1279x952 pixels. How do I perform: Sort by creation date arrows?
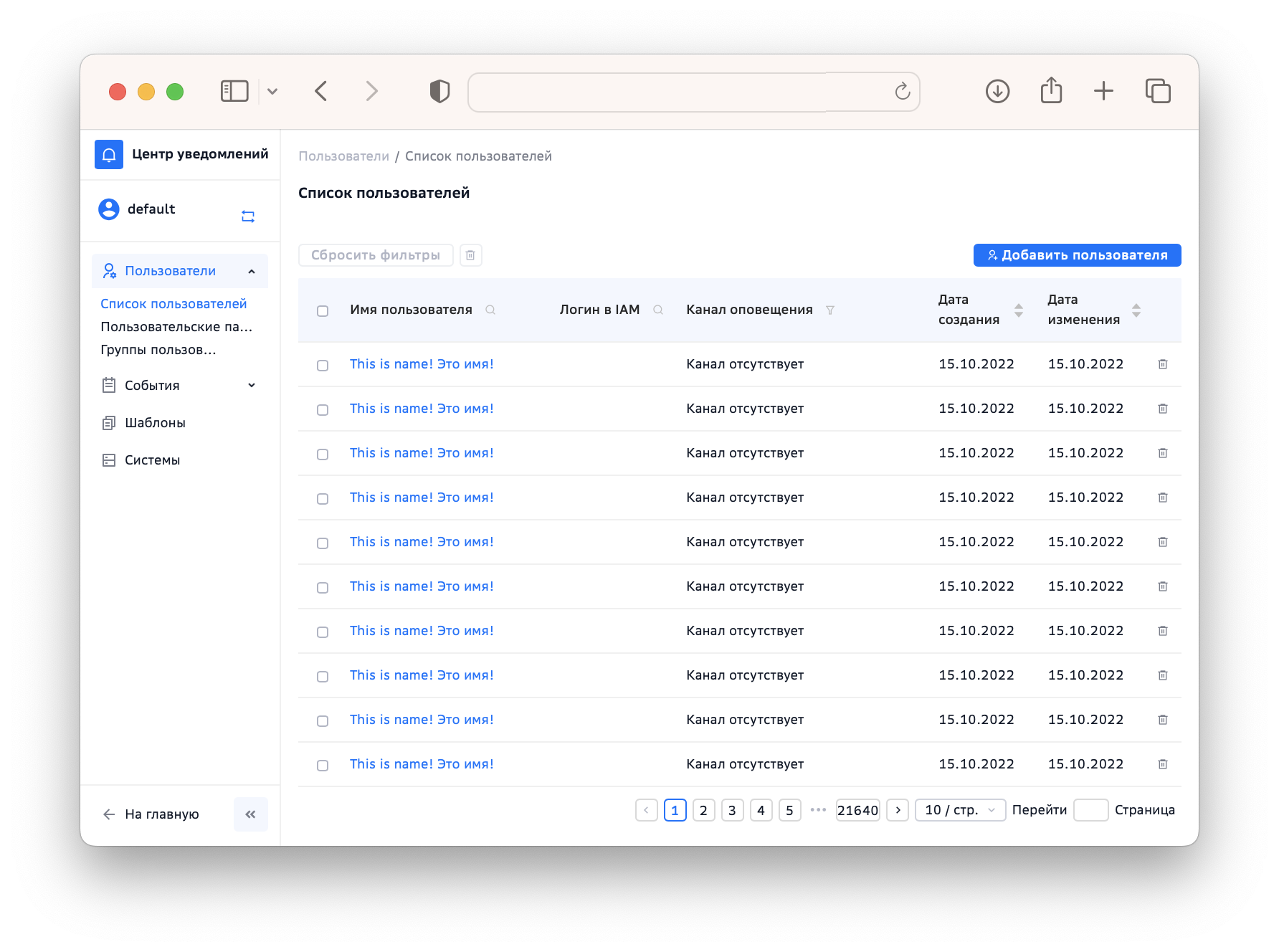tap(1019, 310)
